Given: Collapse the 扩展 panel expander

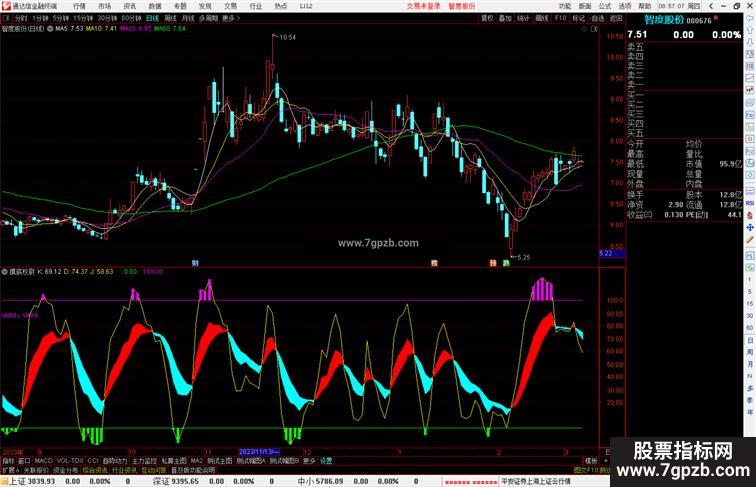Looking at the screenshot, I should pyautogui.click(x=10, y=470).
